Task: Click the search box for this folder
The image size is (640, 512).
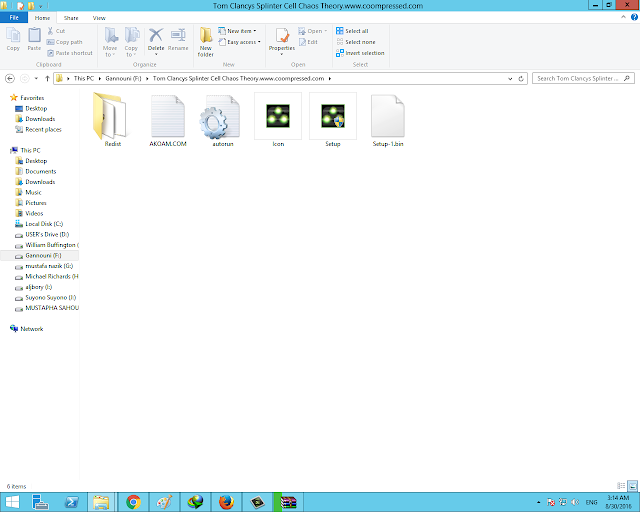Action: (x=583, y=78)
